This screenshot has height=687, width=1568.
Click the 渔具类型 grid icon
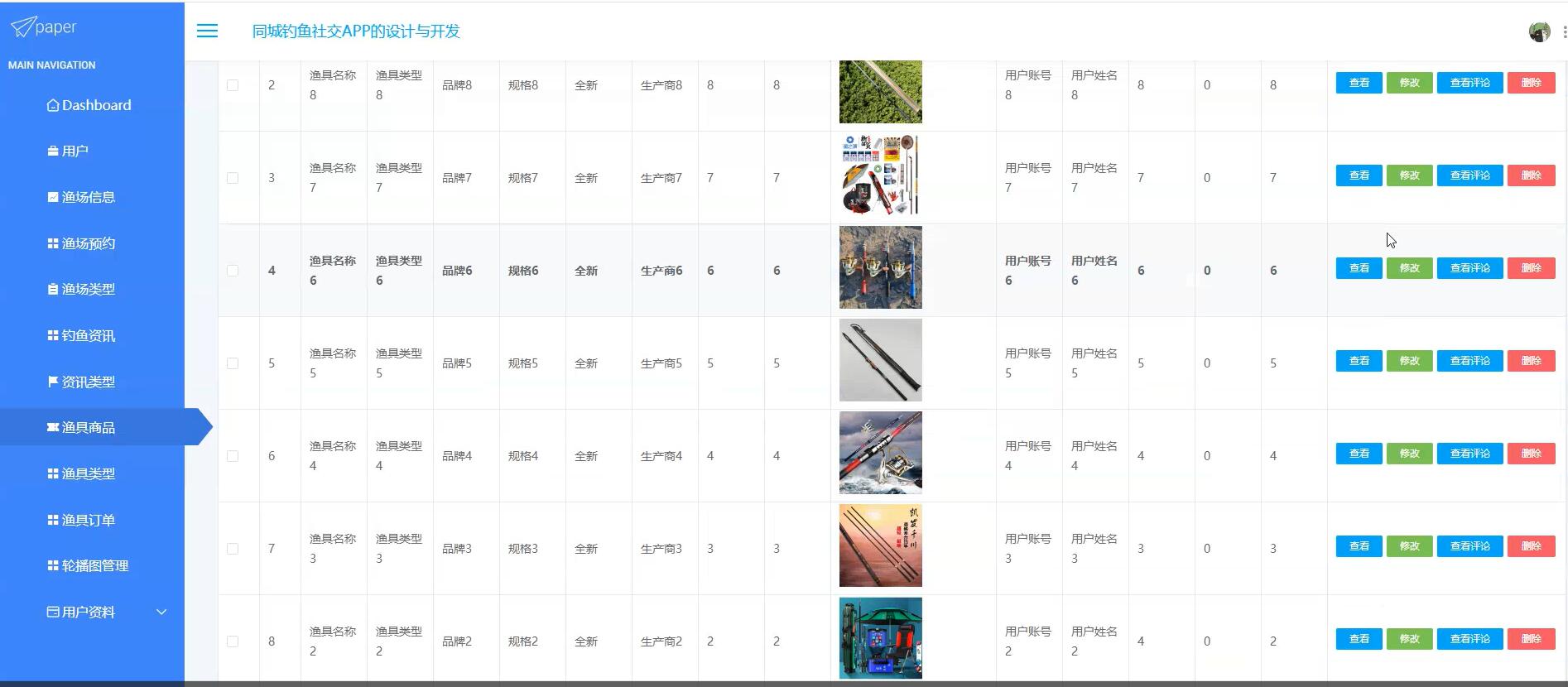pos(53,473)
